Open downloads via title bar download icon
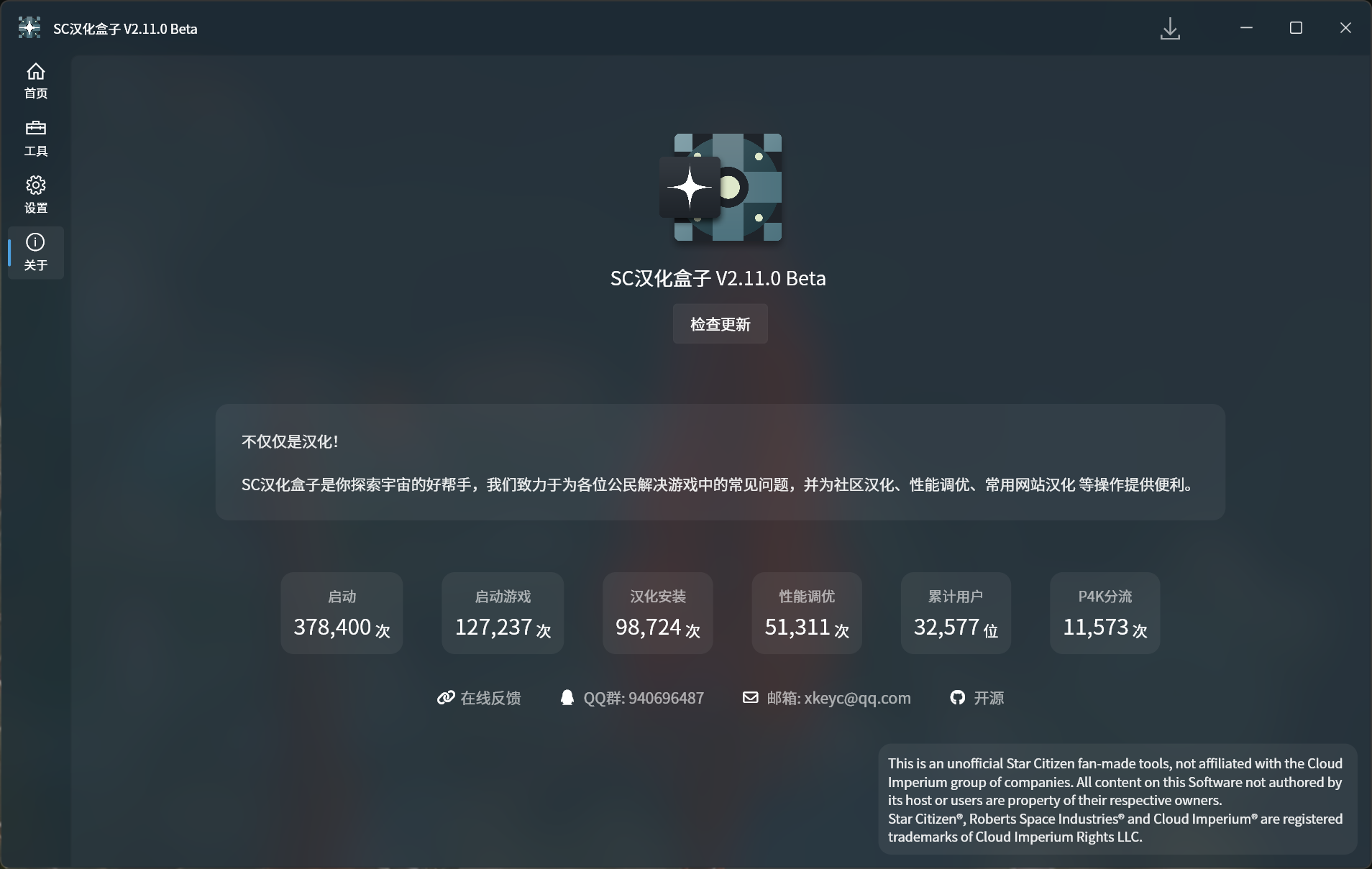Viewport: 1372px width, 869px height. (1170, 29)
